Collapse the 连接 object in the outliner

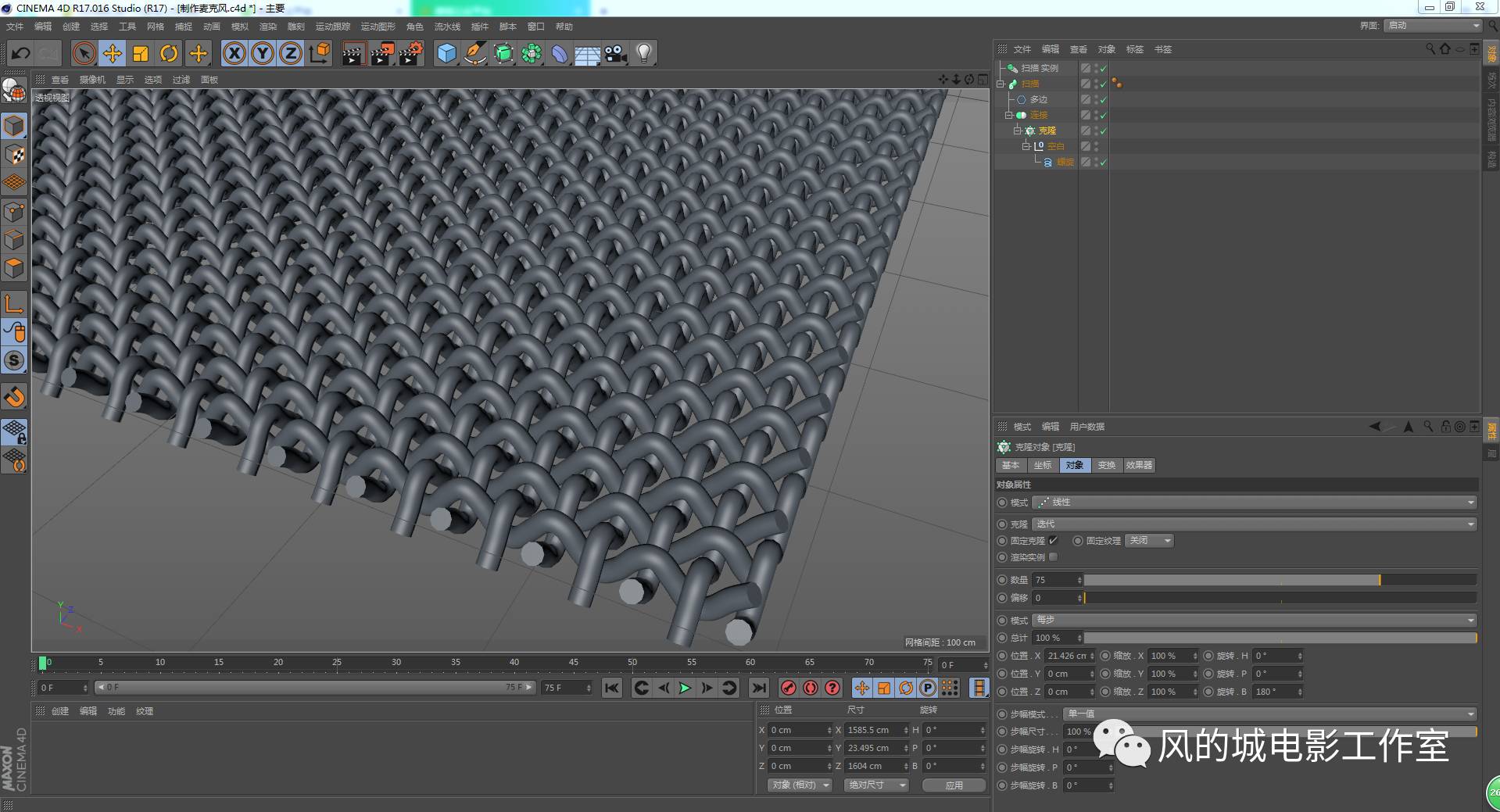[x=1008, y=115]
